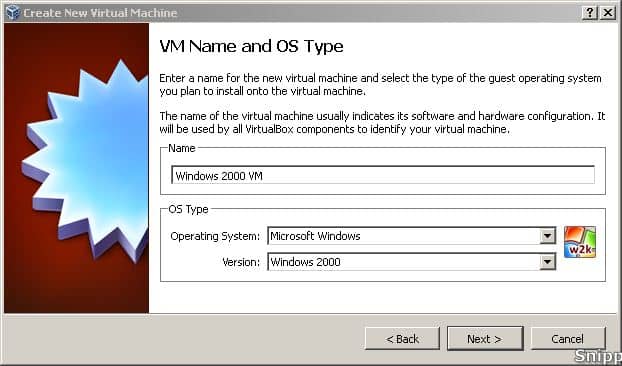Focus the Name field containing Windows 2000 VM

click(383, 175)
